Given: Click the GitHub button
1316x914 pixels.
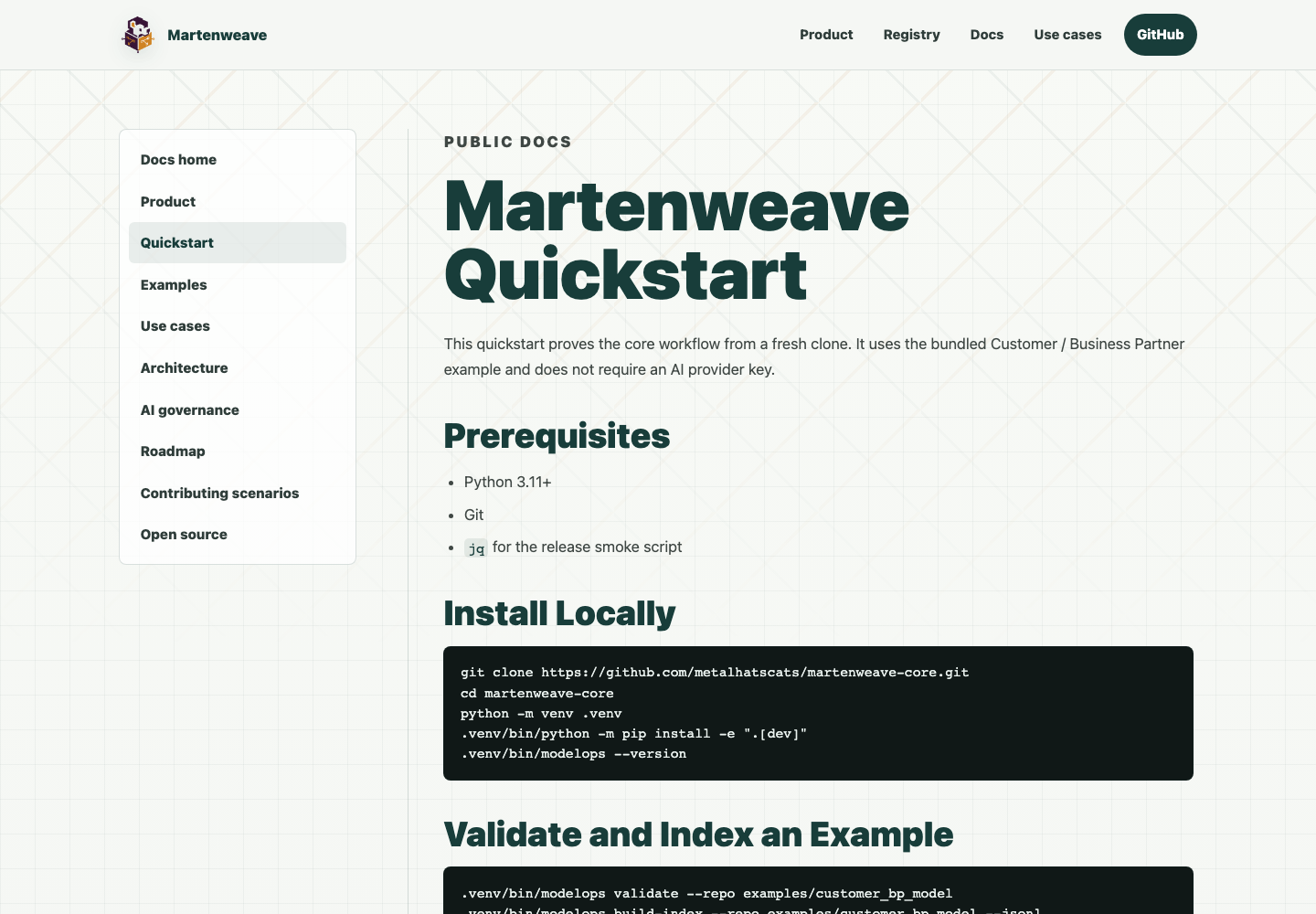Looking at the screenshot, I should pos(1161,35).
